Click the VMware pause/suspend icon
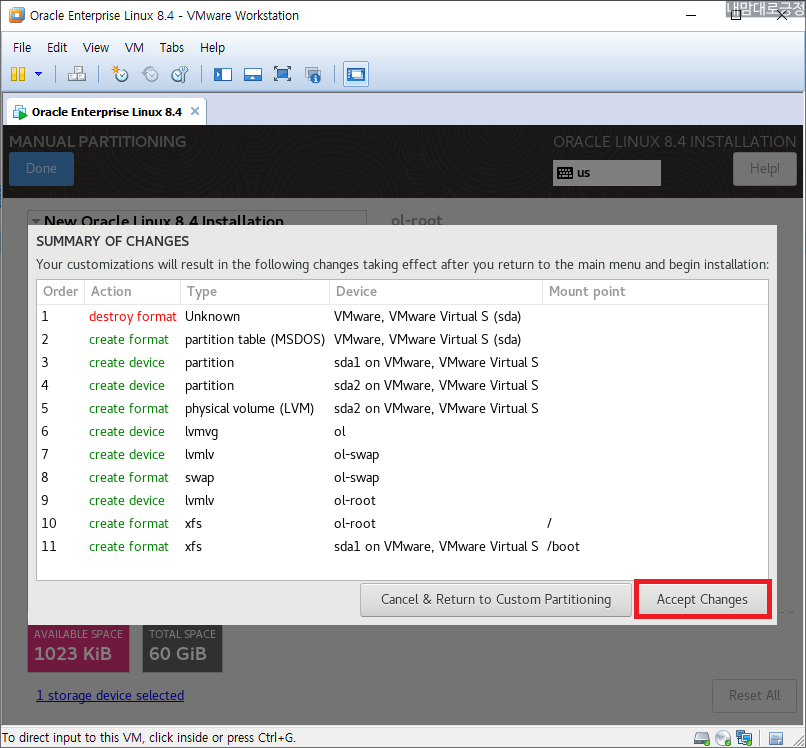This screenshot has width=806, height=748. coord(18,74)
